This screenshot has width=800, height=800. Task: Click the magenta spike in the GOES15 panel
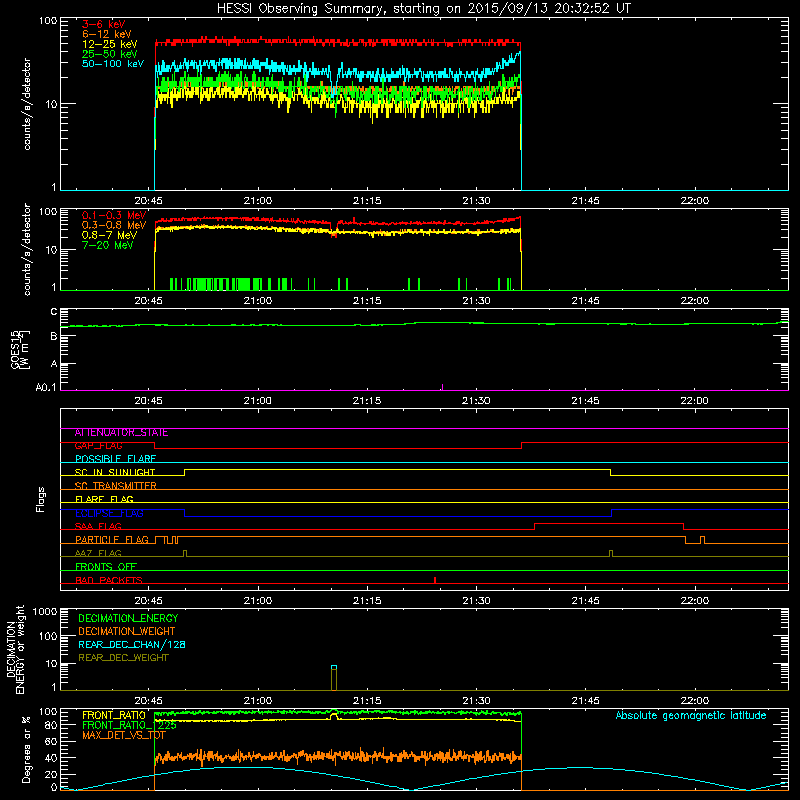tap(442, 387)
